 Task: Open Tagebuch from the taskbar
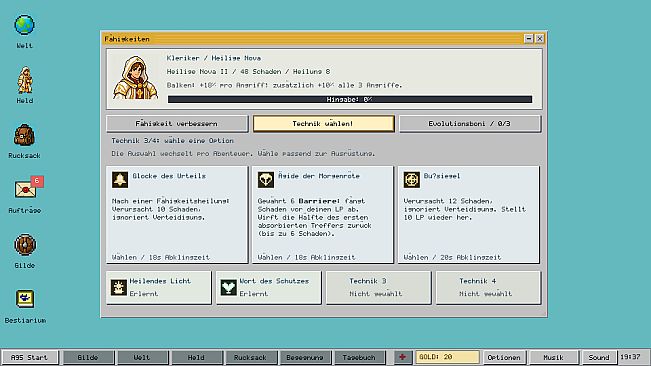pos(359,357)
